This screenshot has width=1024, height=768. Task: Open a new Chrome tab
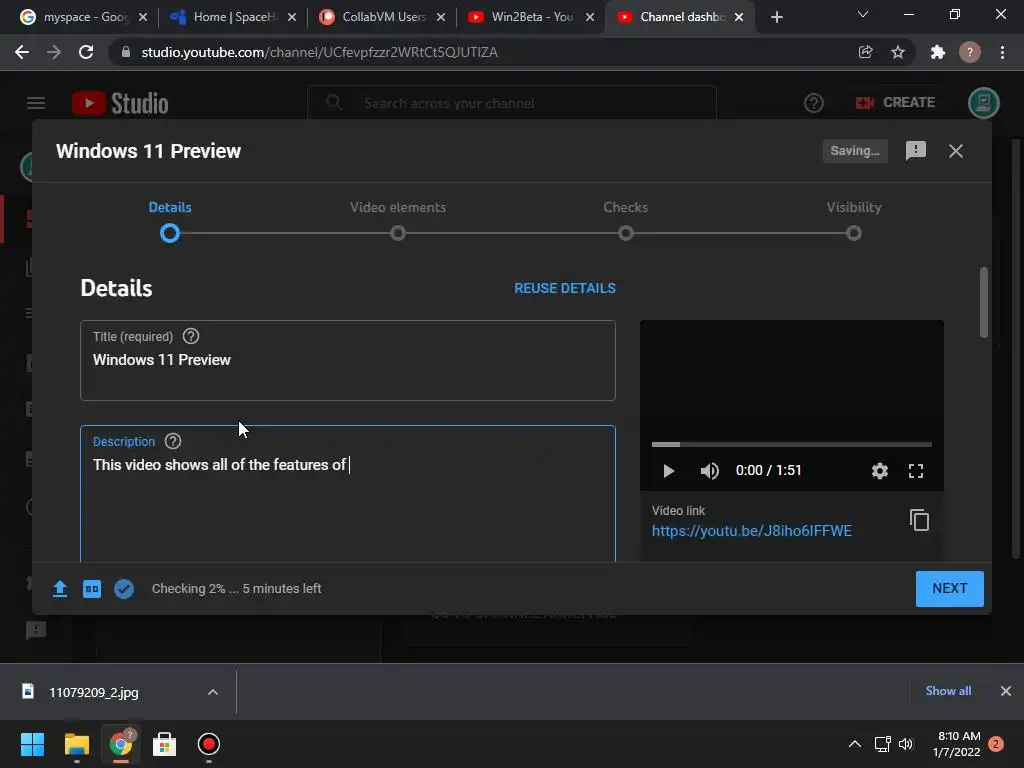point(776,17)
